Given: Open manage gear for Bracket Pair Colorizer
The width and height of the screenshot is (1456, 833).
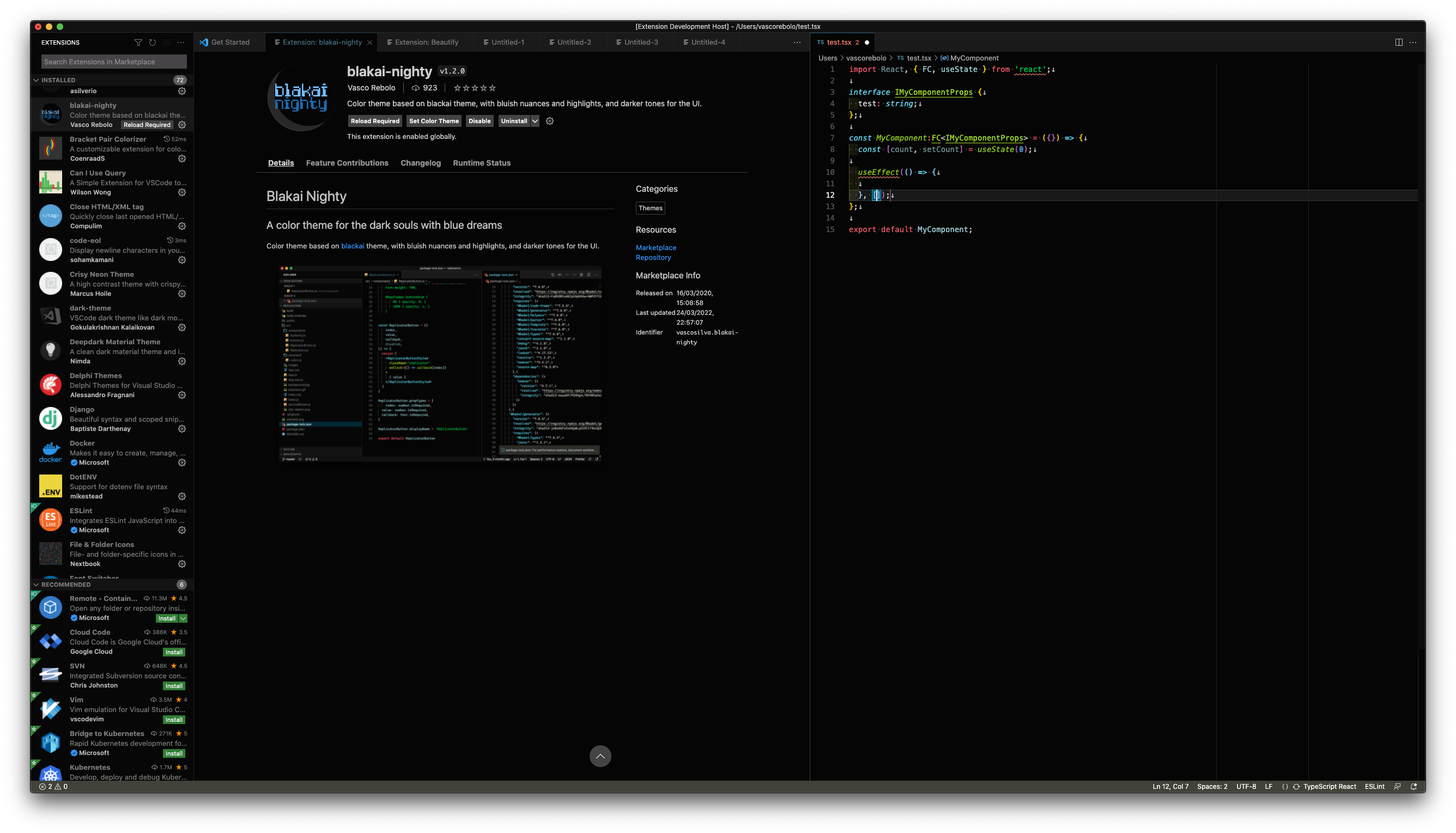Looking at the screenshot, I should (x=182, y=159).
